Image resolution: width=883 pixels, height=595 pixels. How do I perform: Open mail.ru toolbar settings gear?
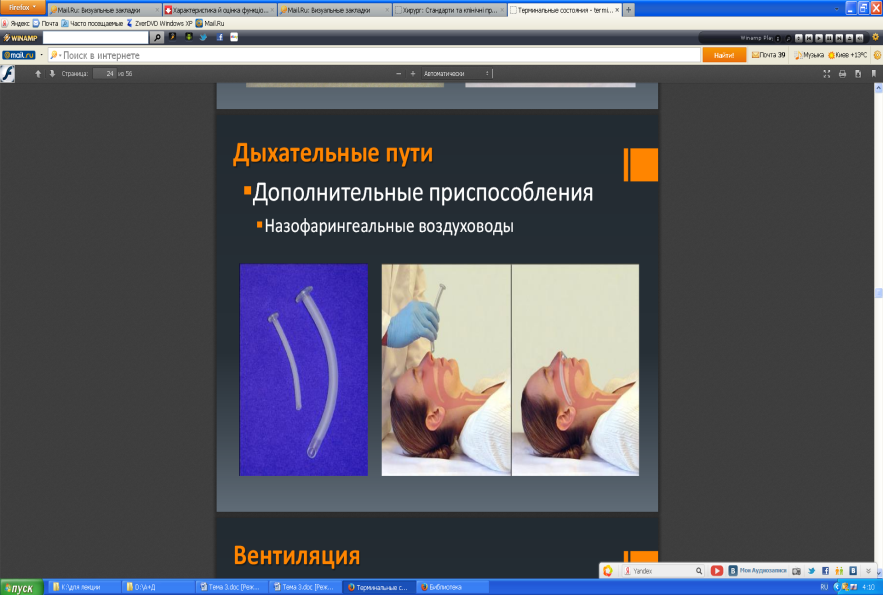point(877,55)
